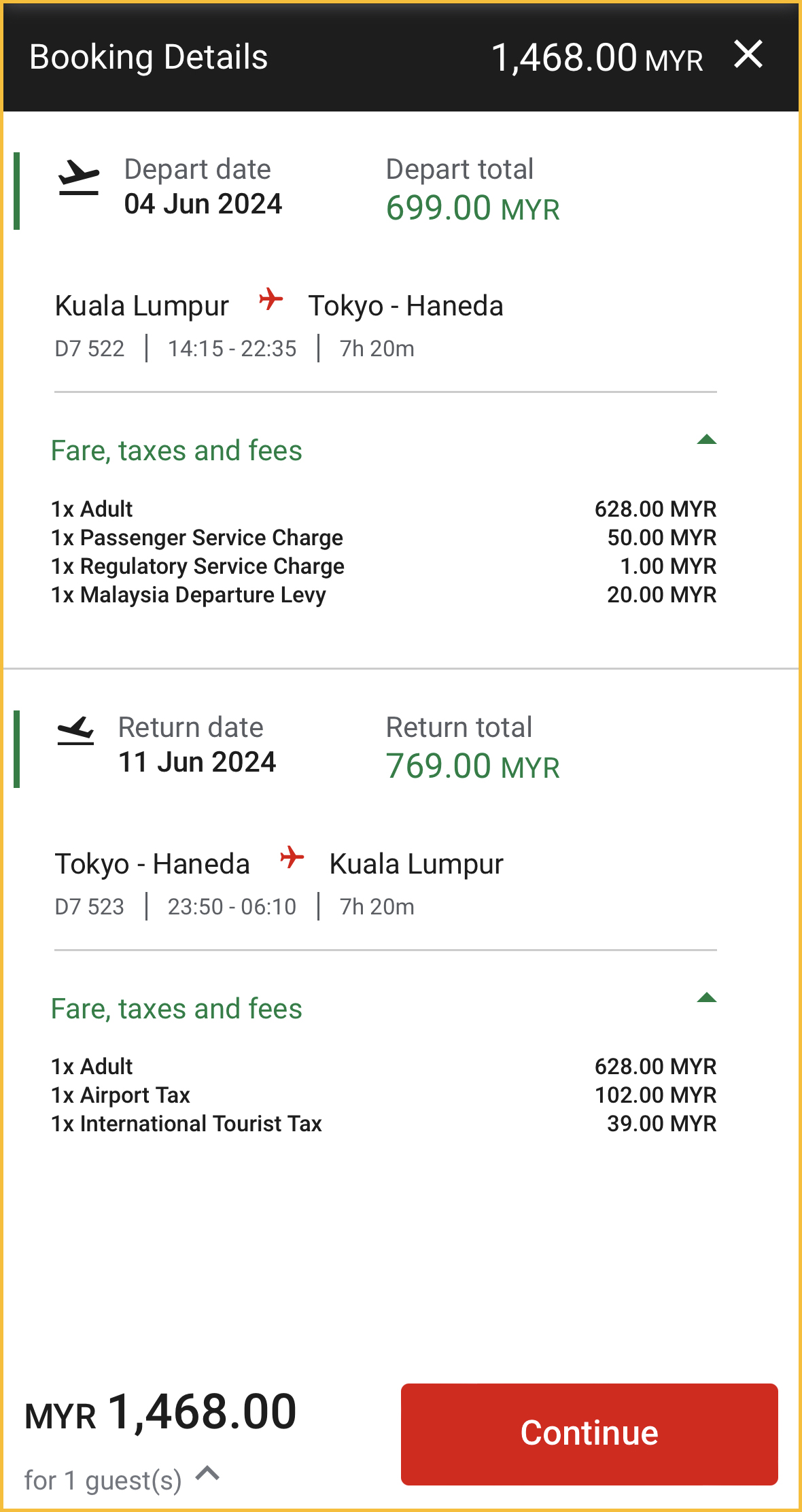Click red plane icon after Kuala Lumpur departure

click(271, 299)
